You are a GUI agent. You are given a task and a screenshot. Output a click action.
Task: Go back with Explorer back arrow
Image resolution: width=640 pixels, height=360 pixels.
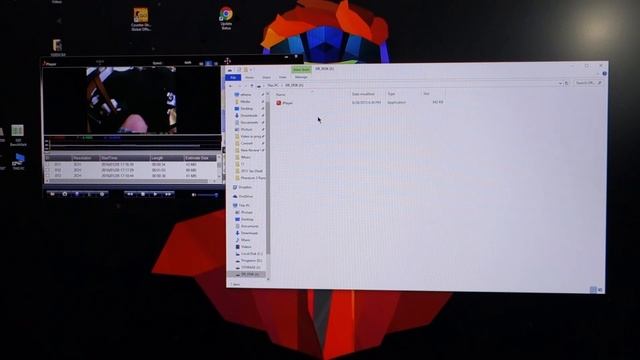pos(231,86)
